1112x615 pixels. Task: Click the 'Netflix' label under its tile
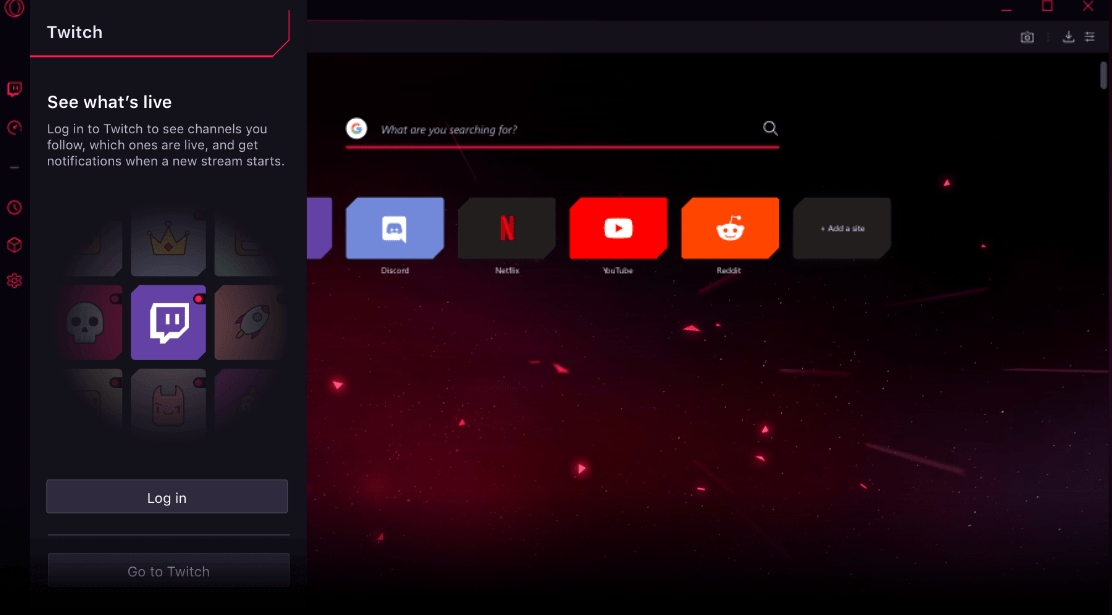pyautogui.click(x=507, y=270)
